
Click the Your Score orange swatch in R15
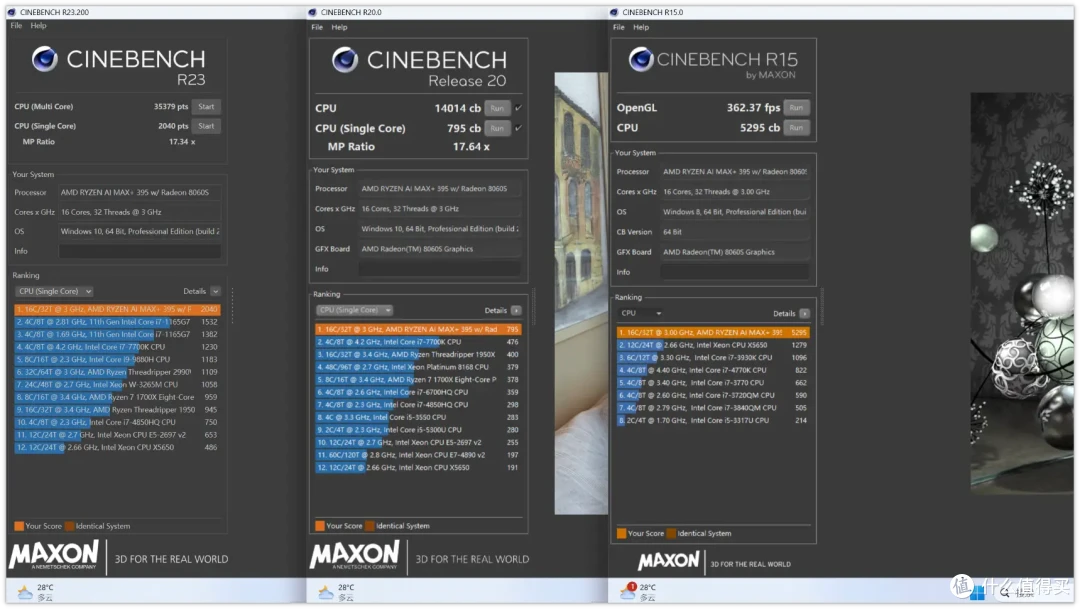(621, 534)
